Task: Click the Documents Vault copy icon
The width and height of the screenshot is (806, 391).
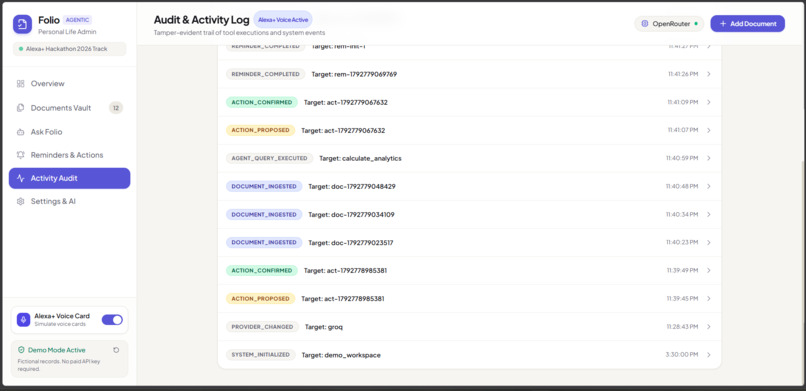Action: pos(21,108)
